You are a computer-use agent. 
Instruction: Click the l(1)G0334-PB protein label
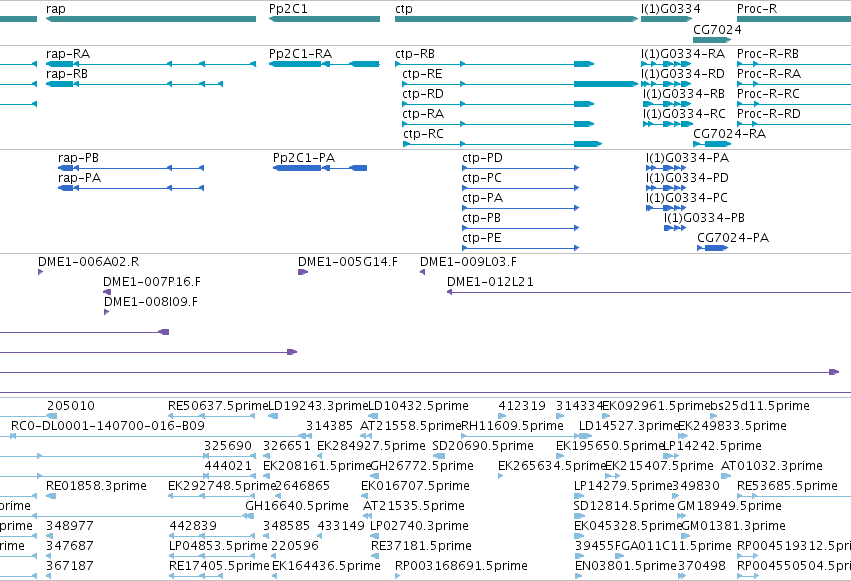[704, 219]
